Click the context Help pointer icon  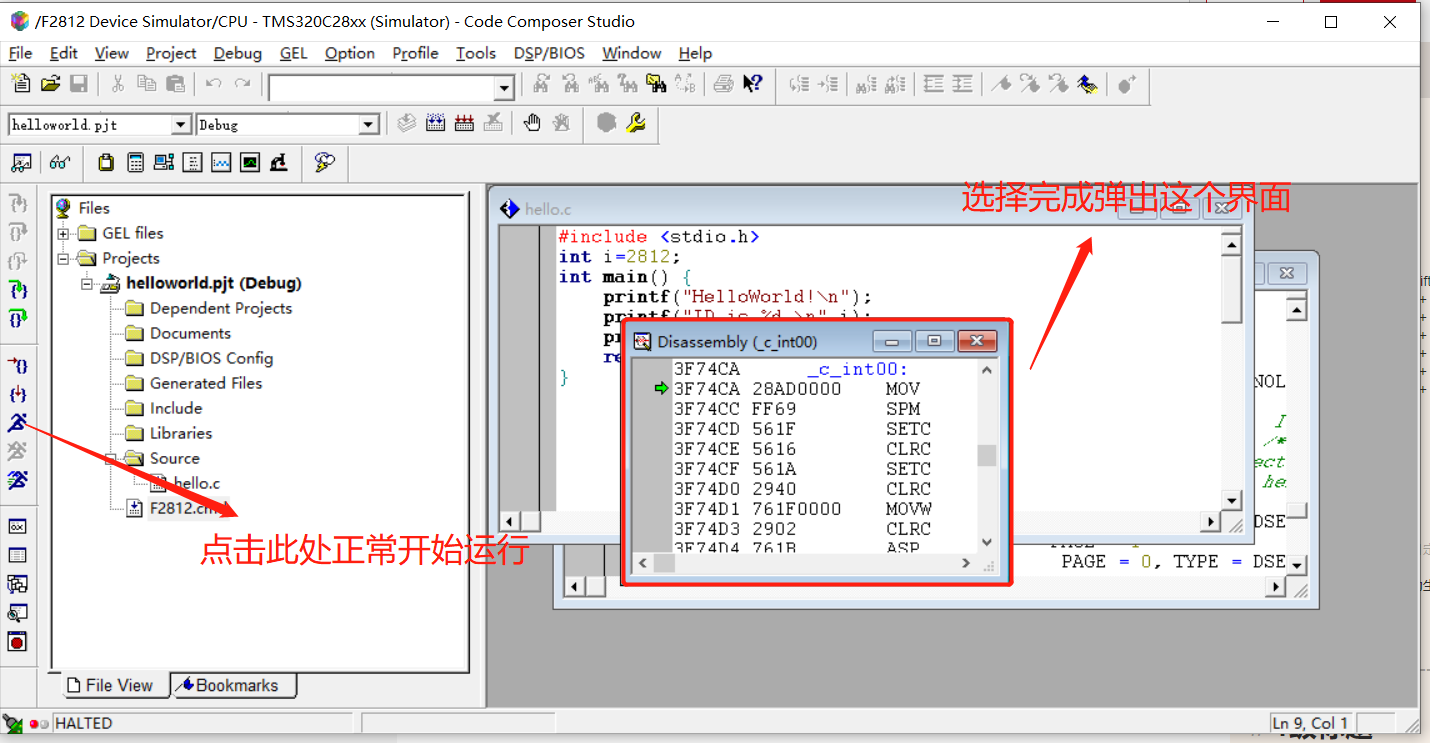[x=753, y=84]
